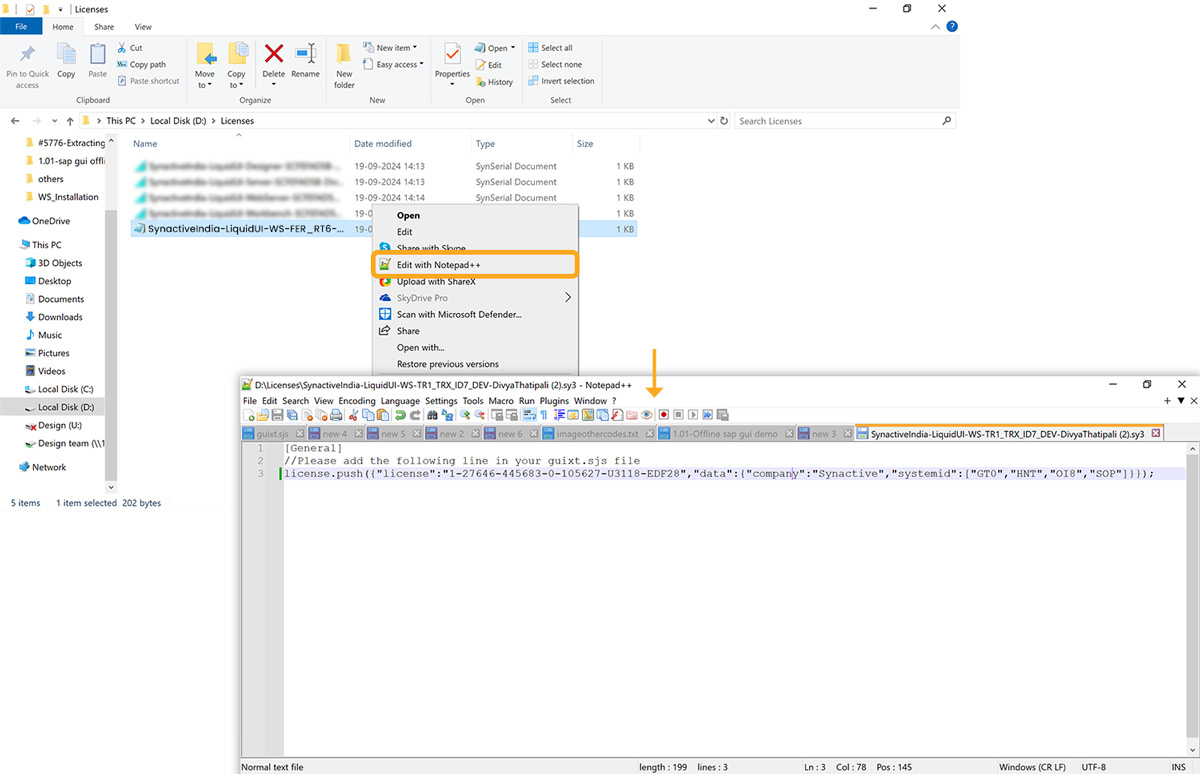Image resolution: width=1200 pixels, height=774 pixels.
Task: Toggle the INS insert mode indicator
Action: 1179,767
